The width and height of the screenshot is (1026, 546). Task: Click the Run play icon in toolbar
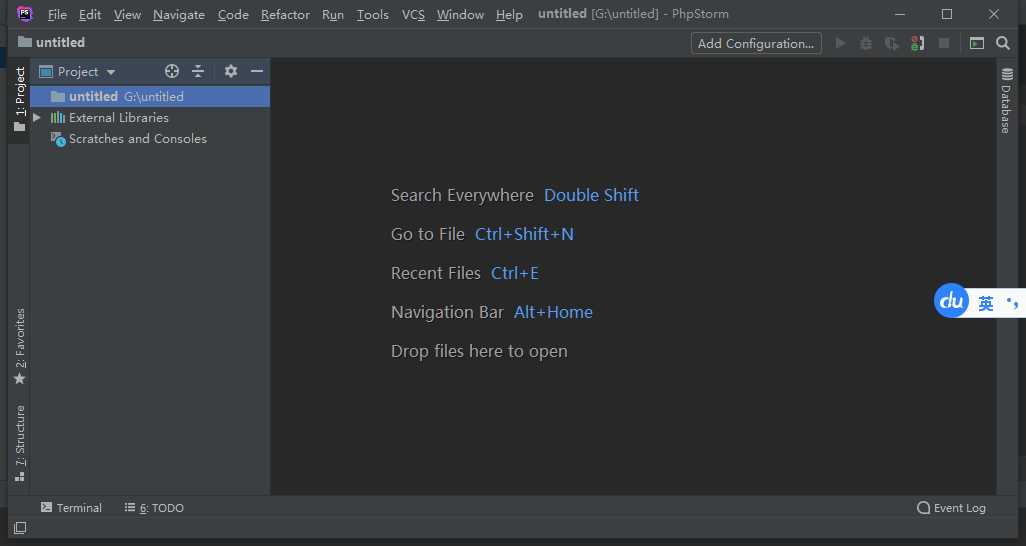[840, 43]
